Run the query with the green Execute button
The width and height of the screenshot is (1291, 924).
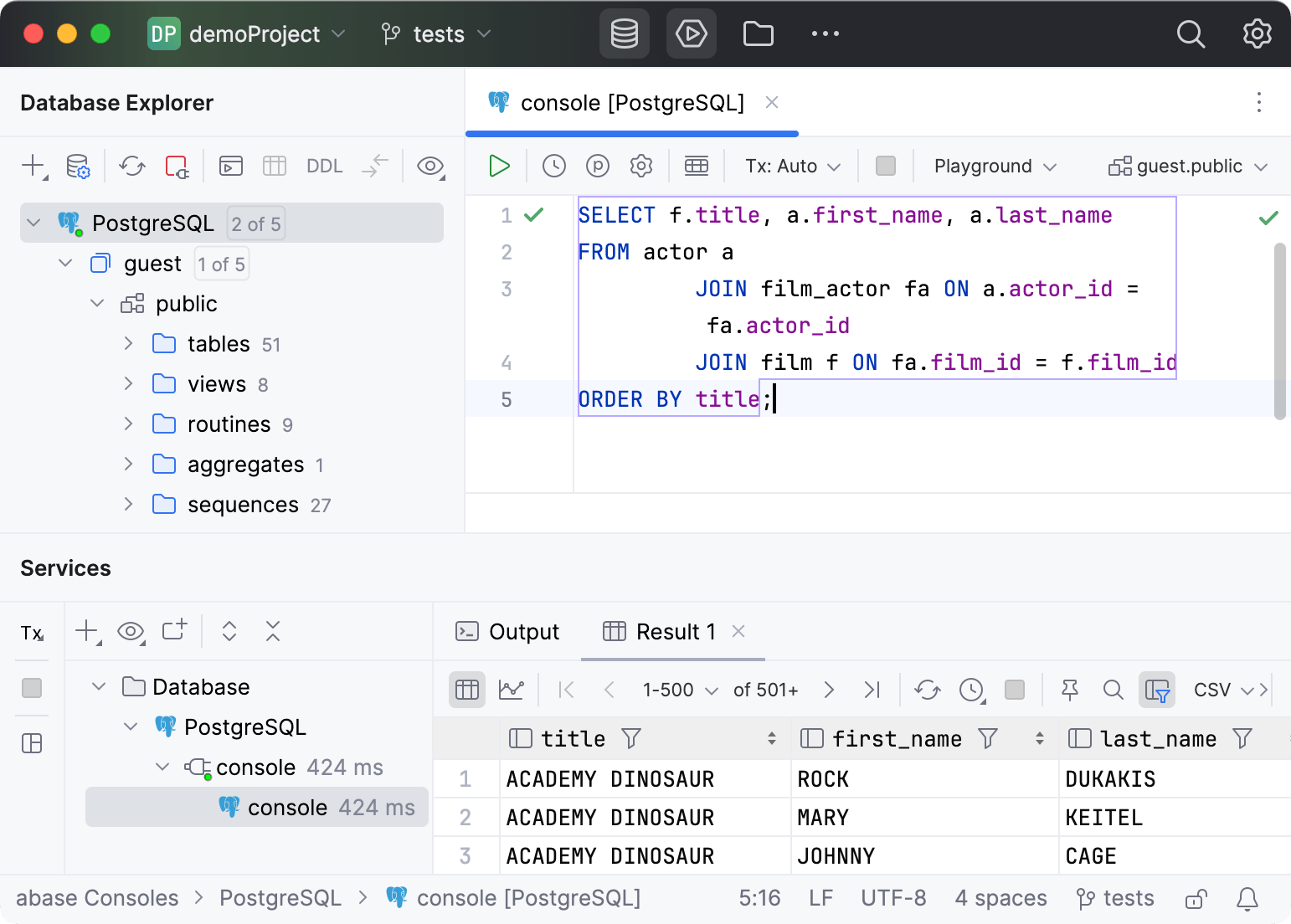[499, 166]
